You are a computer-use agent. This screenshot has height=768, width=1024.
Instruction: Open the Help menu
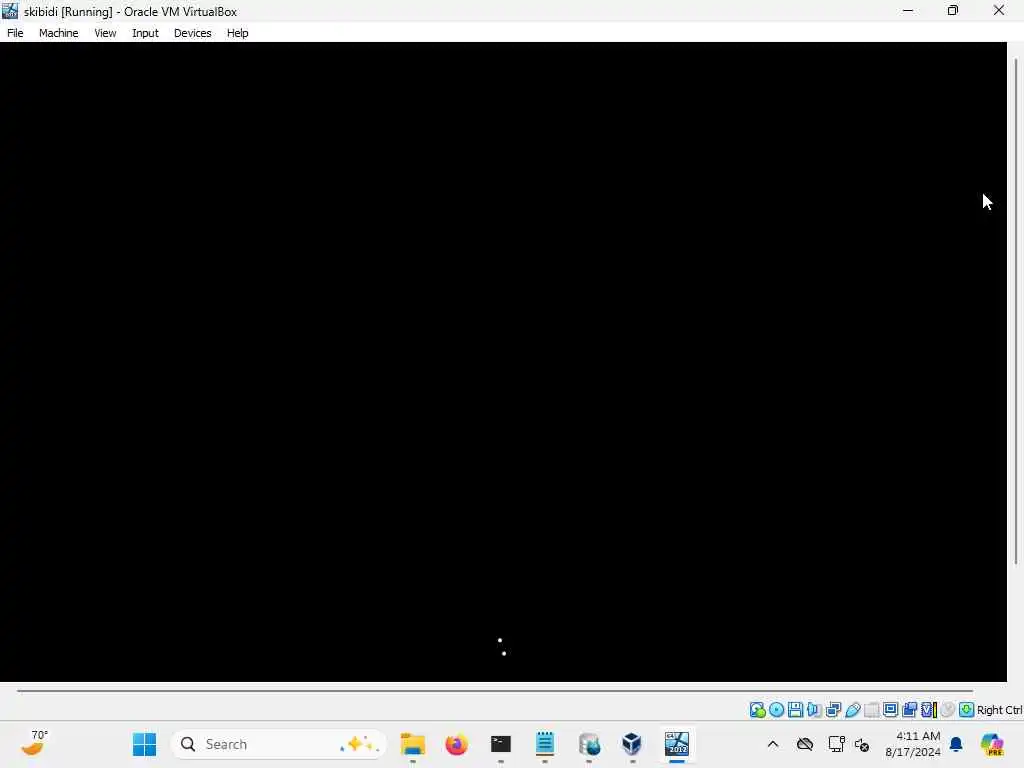(238, 33)
